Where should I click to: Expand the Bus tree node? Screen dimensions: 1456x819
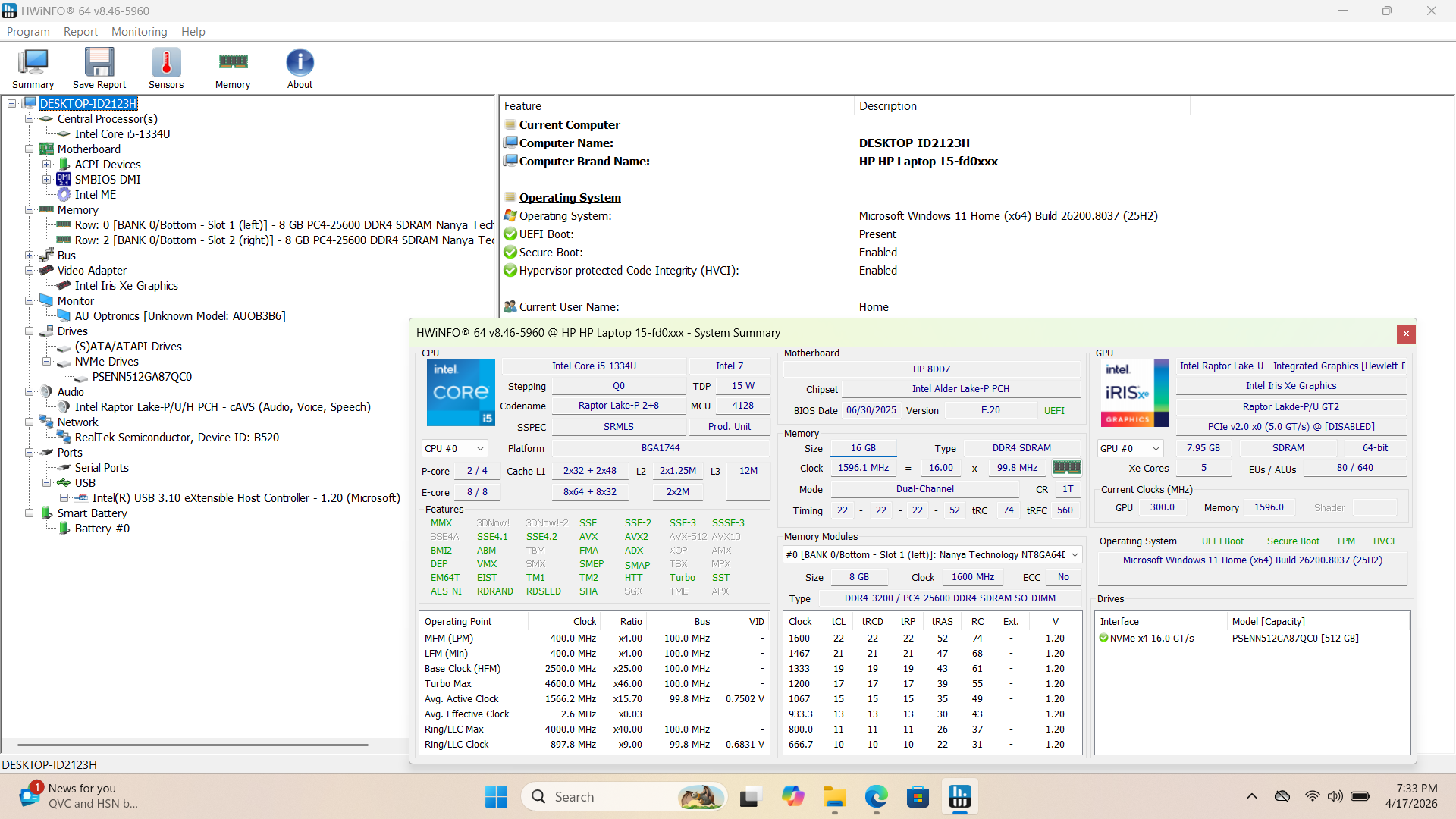click(x=29, y=256)
